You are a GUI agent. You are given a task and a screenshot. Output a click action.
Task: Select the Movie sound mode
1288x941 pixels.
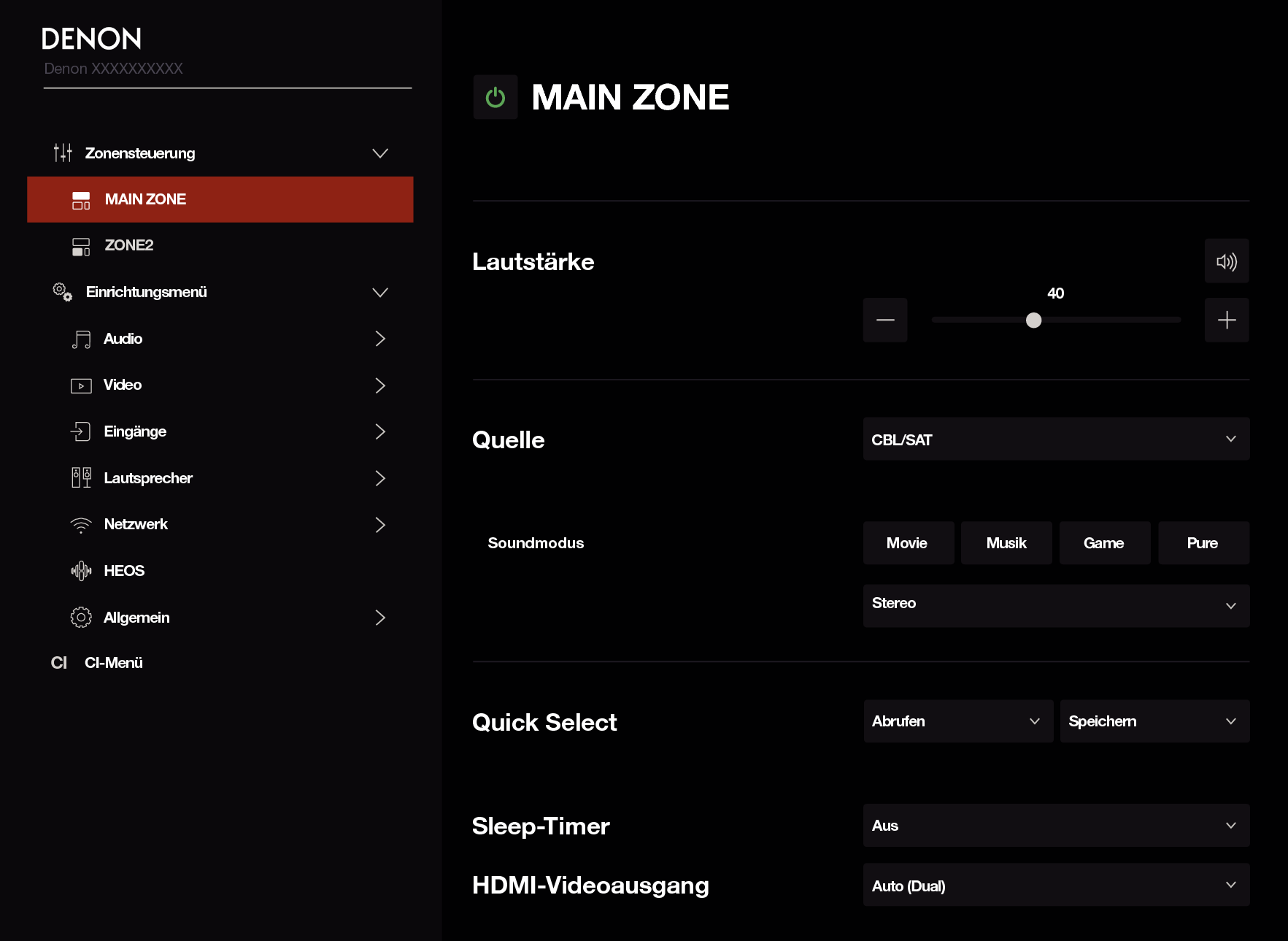pyautogui.click(x=908, y=543)
